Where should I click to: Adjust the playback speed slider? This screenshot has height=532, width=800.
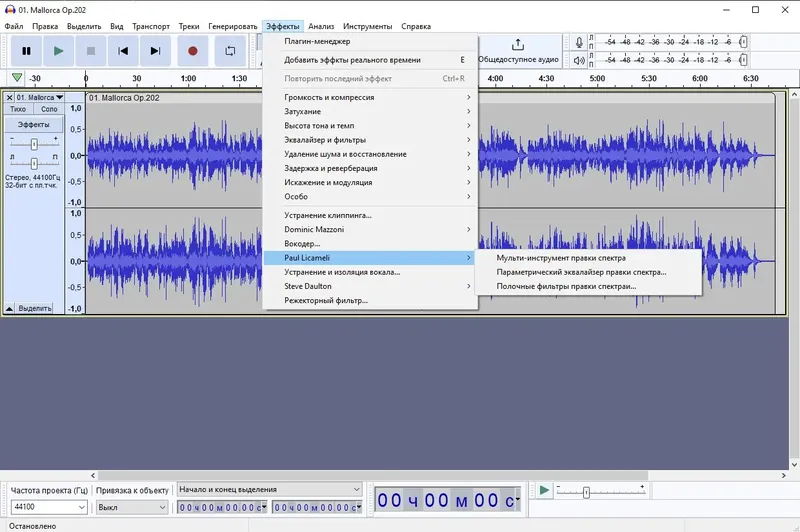[586, 492]
